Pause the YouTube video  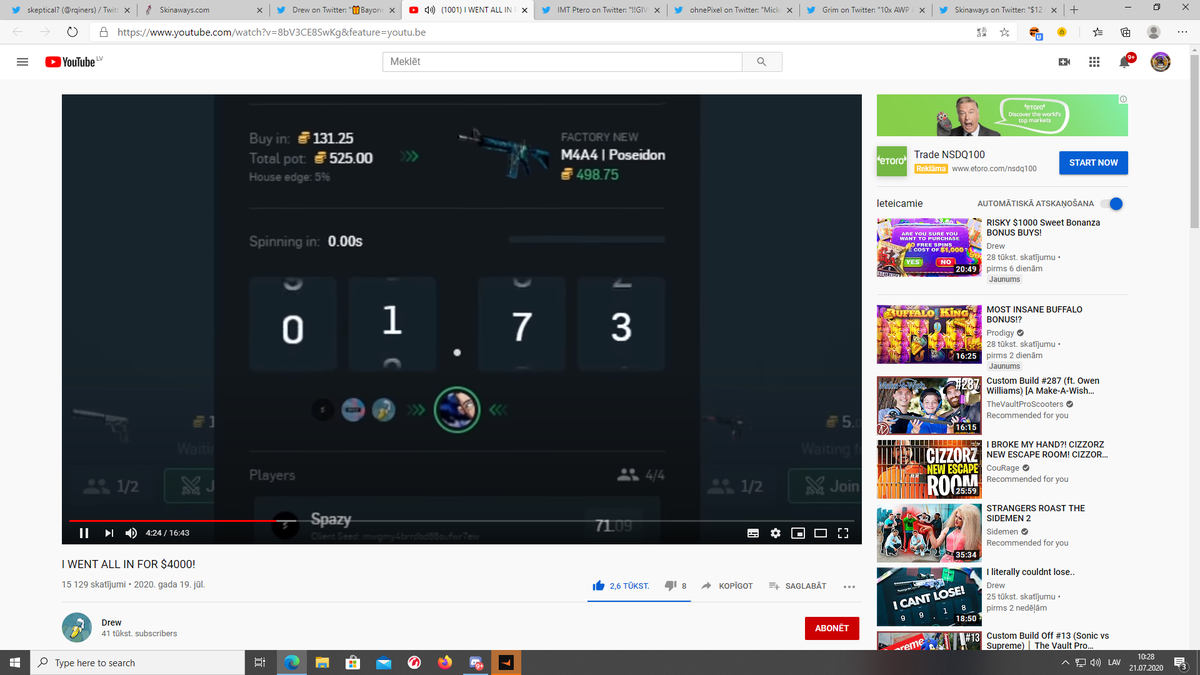[x=84, y=532]
